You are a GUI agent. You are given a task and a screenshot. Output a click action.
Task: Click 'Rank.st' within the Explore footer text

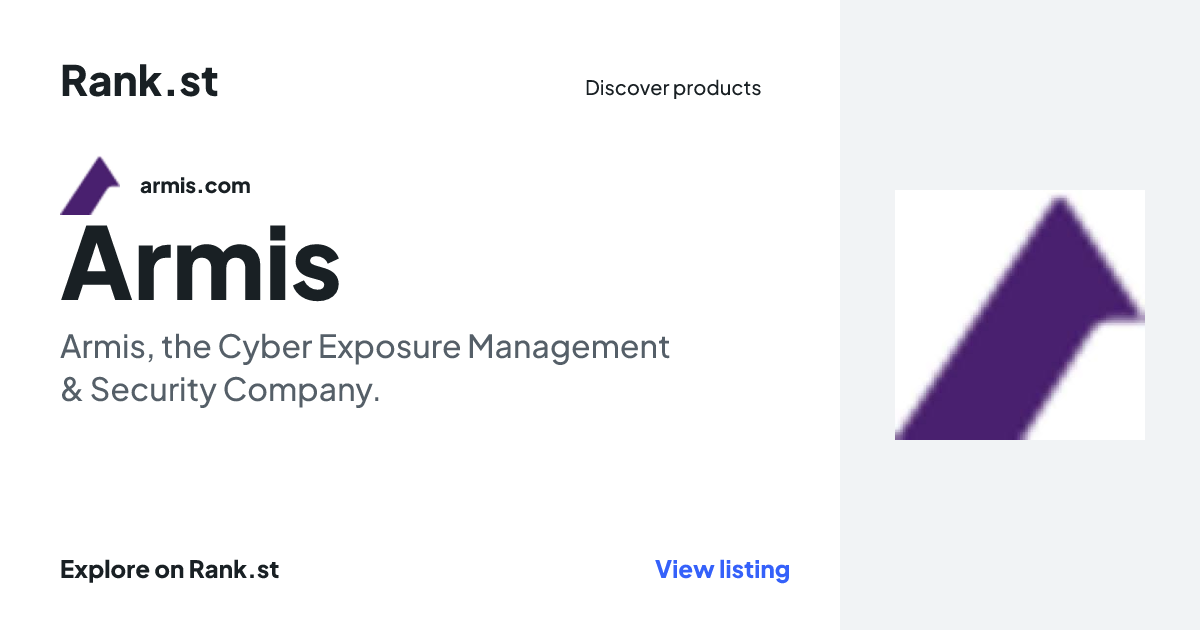tap(234, 570)
